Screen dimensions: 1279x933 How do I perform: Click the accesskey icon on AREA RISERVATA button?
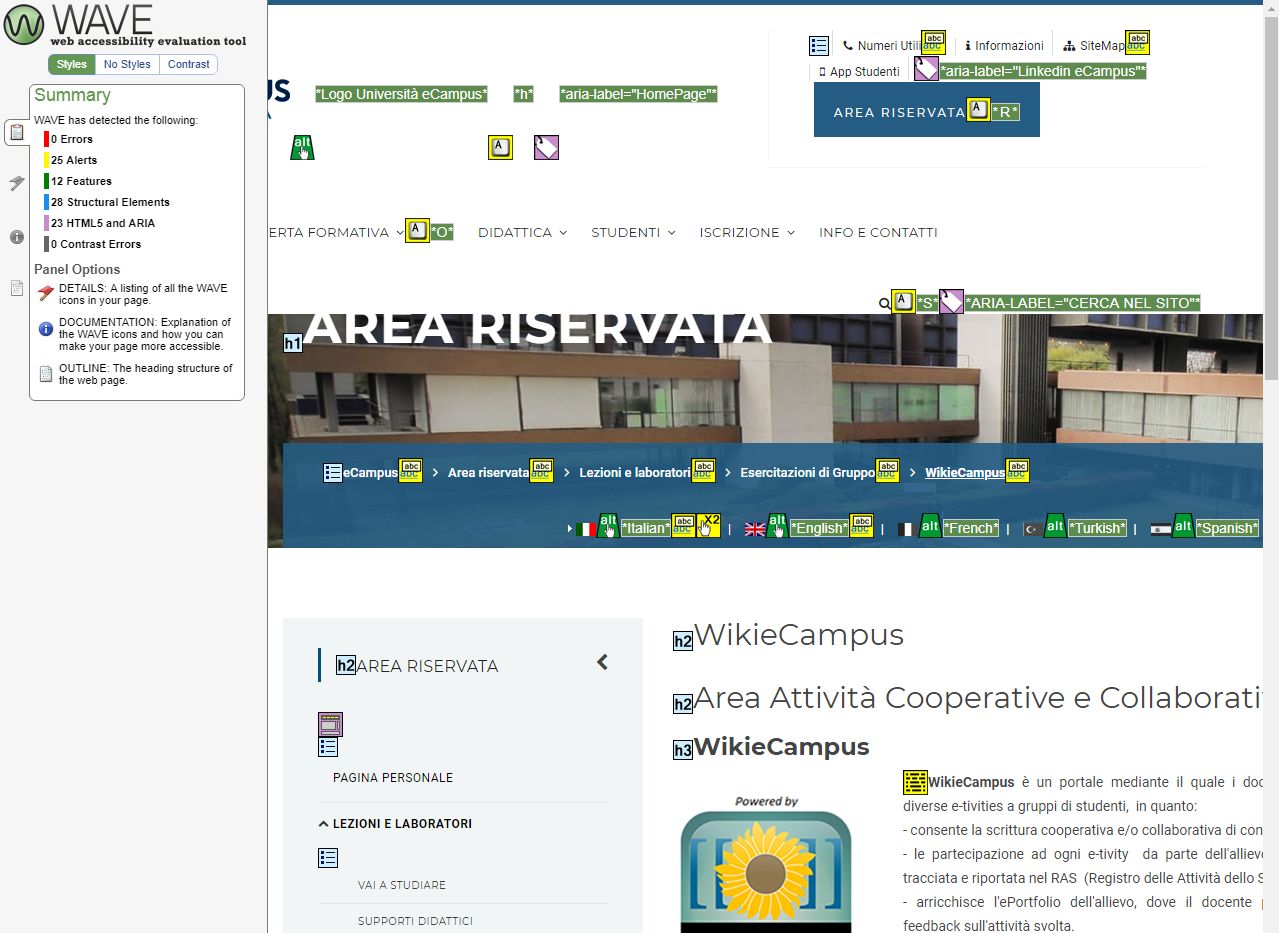pos(979,110)
